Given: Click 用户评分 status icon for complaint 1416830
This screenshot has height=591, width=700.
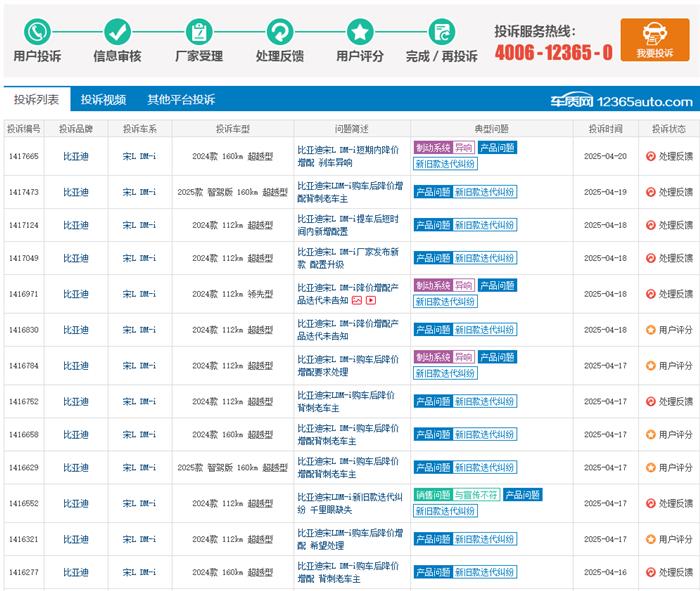Looking at the screenshot, I should pyautogui.click(x=650, y=330).
